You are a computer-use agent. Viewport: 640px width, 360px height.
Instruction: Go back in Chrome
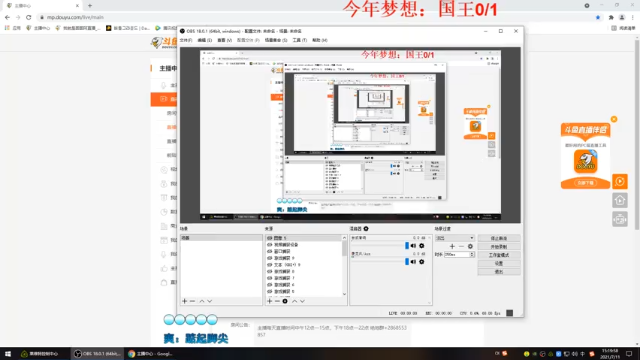tap(7, 17)
